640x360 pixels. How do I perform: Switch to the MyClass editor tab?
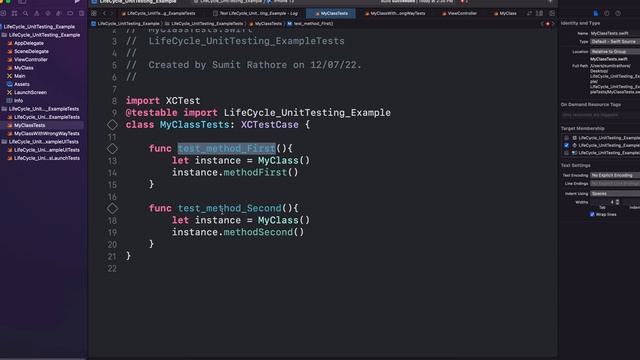pyautogui.click(x=505, y=13)
